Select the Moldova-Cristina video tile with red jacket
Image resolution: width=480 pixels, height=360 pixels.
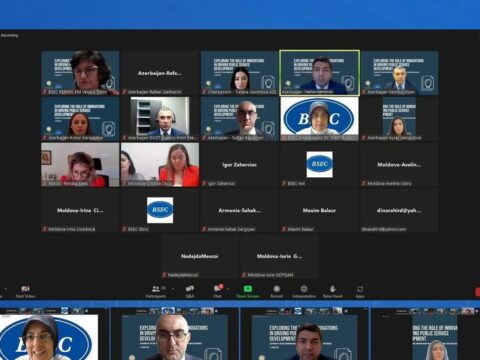(160, 165)
